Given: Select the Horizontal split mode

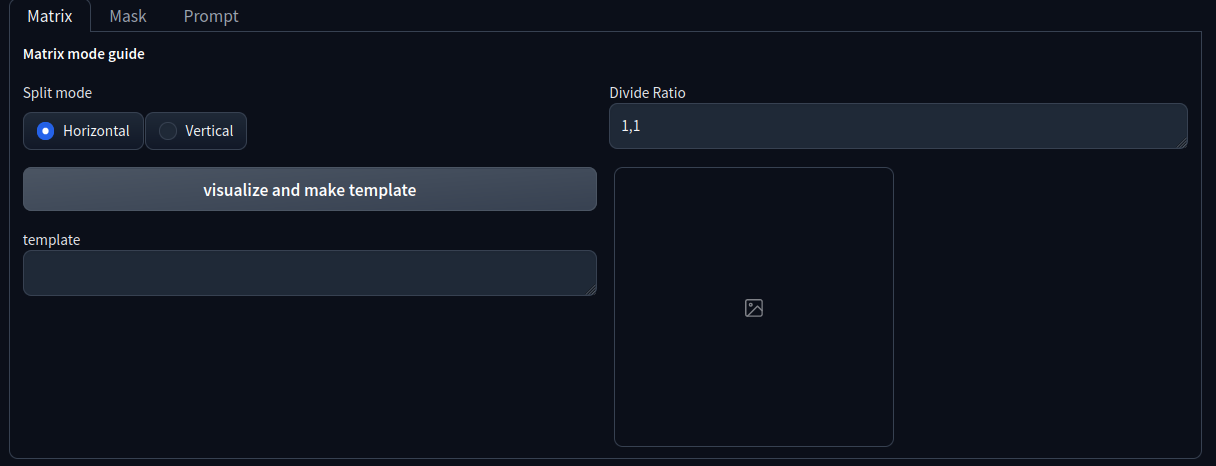Looking at the screenshot, I should click(84, 131).
